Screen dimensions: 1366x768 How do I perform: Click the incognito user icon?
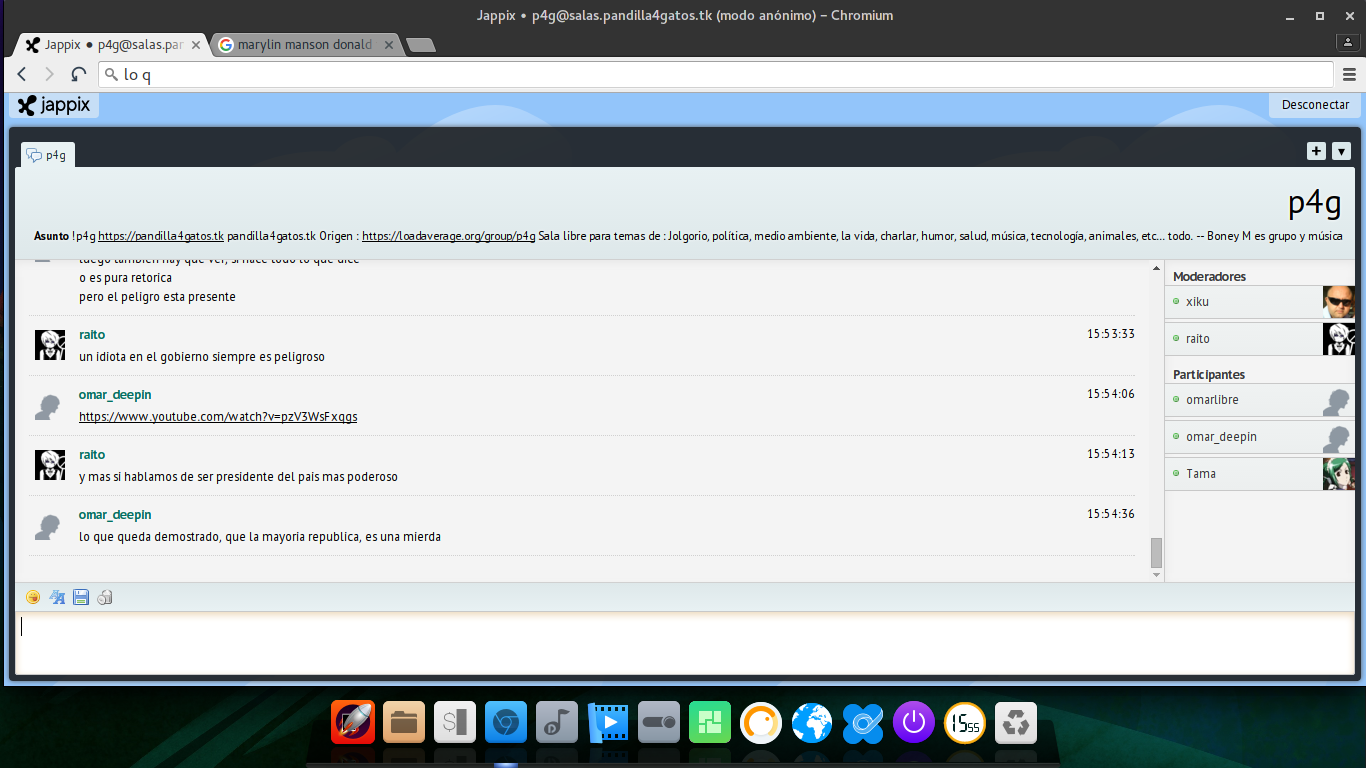pyautogui.click(x=1349, y=42)
